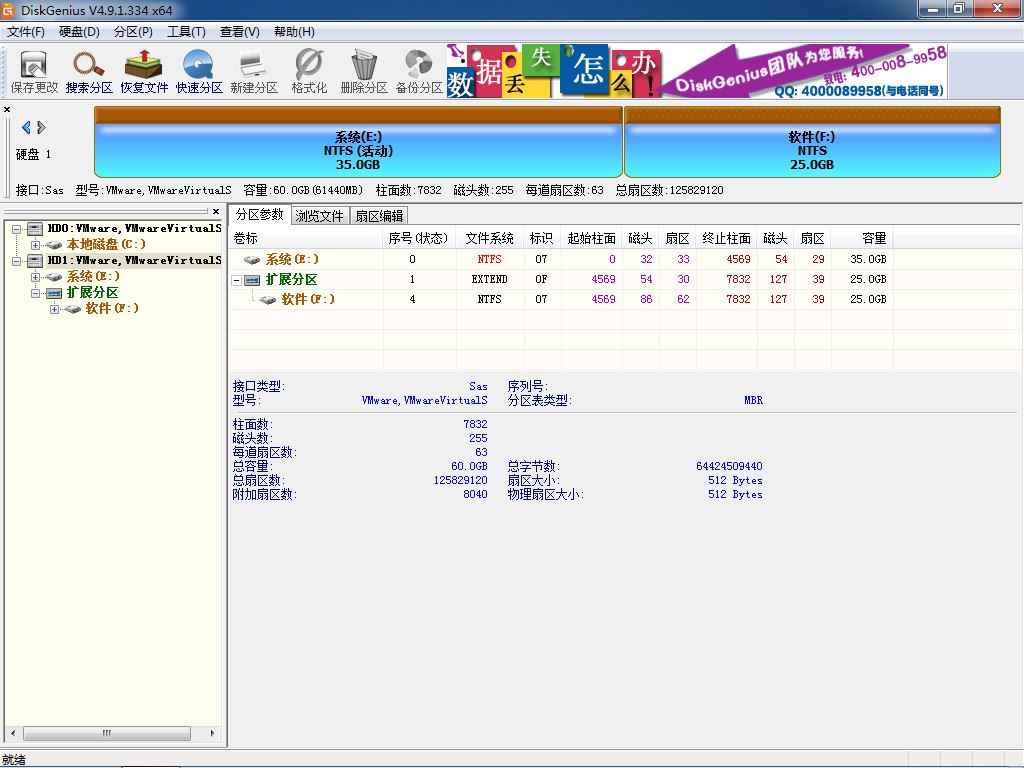Open the 文件(F) menu
1024x768 pixels.
click(25, 31)
